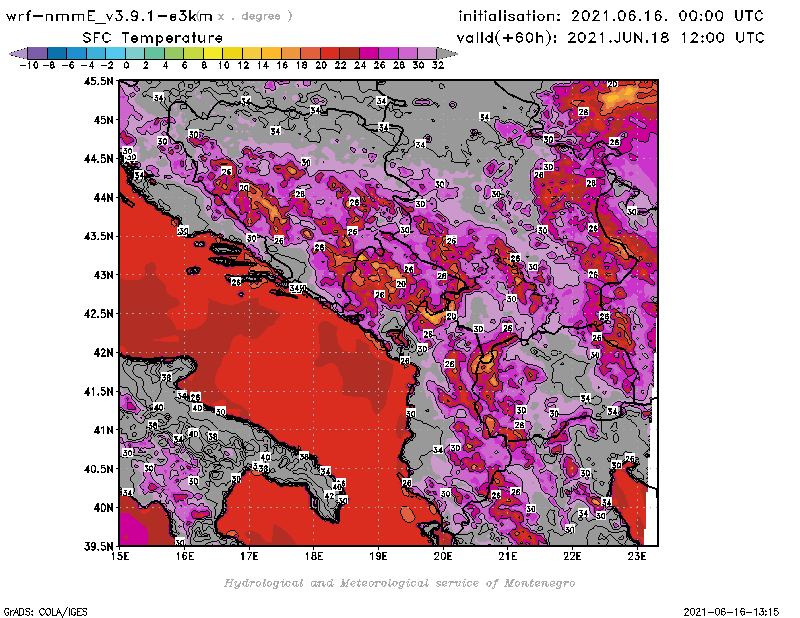
Task: Click the 44N latitude axis label
Action: 103,197
